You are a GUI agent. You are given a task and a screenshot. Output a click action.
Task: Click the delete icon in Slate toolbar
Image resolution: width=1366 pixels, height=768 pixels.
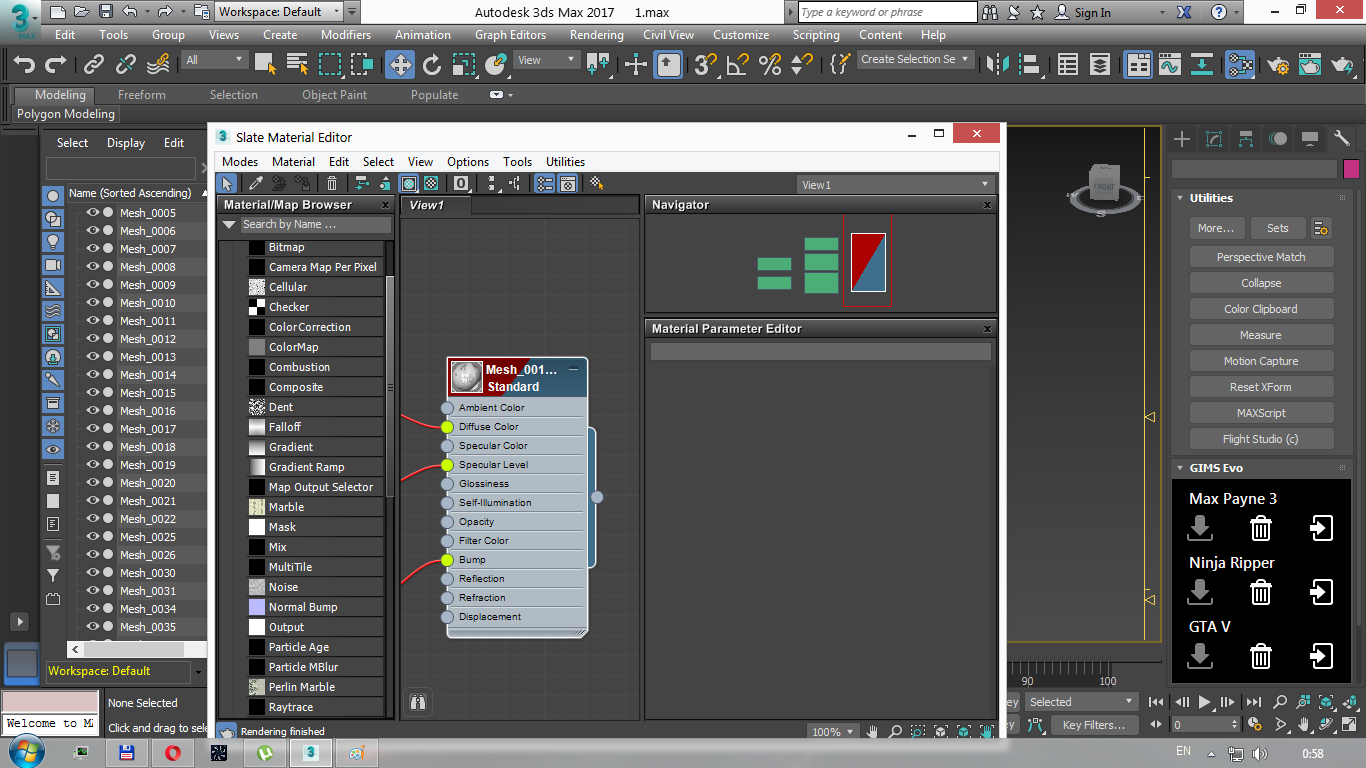pos(332,184)
